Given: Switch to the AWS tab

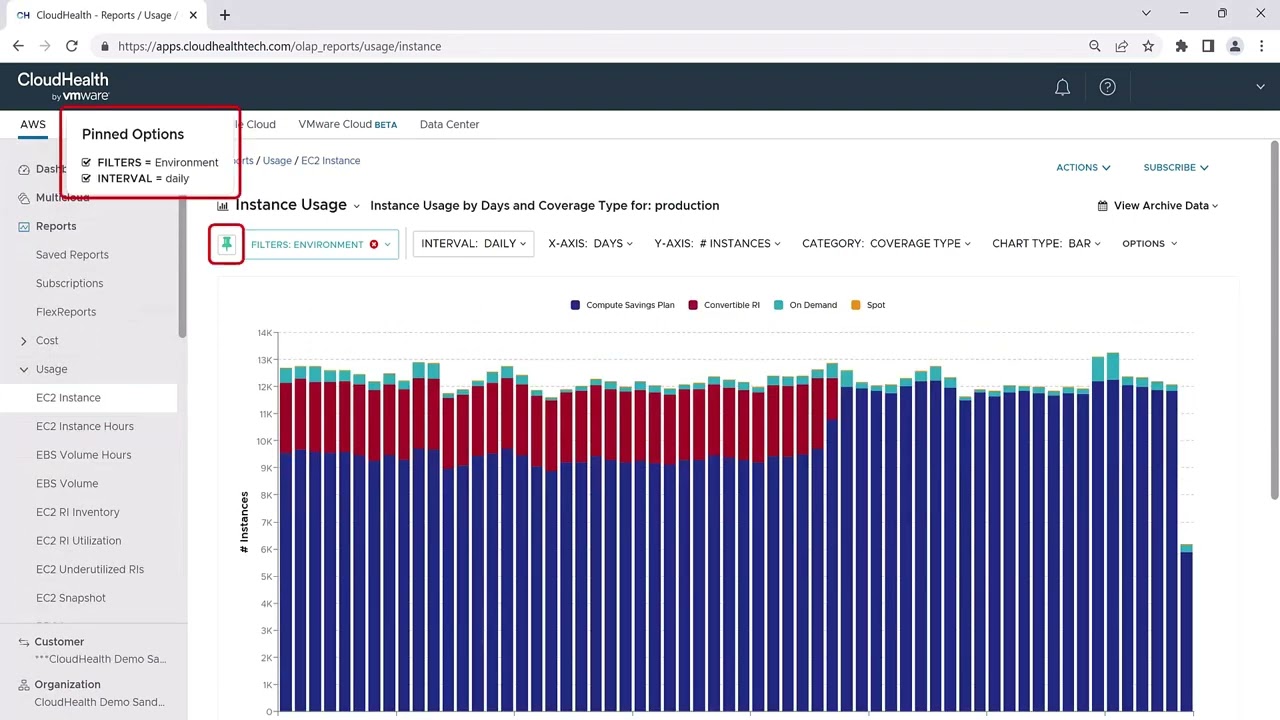Looking at the screenshot, I should (x=33, y=125).
